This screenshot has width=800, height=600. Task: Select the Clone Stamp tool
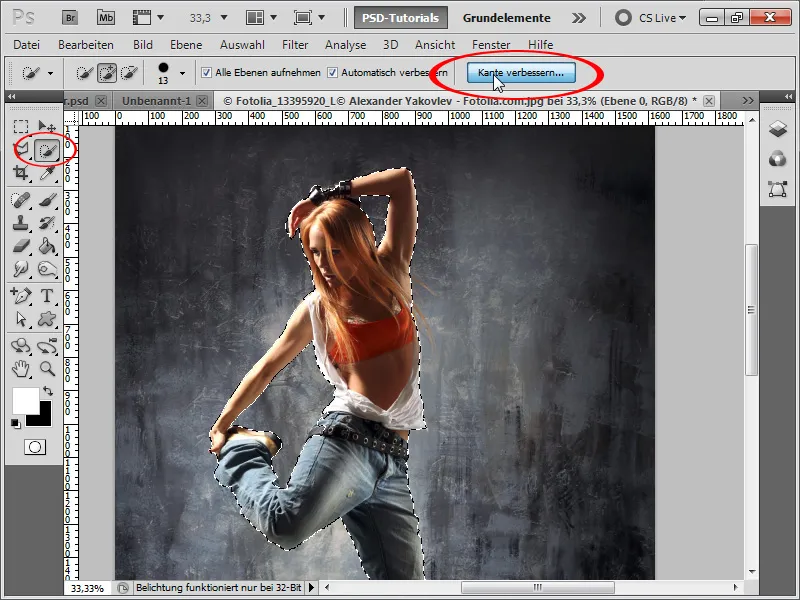click(20, 223)
